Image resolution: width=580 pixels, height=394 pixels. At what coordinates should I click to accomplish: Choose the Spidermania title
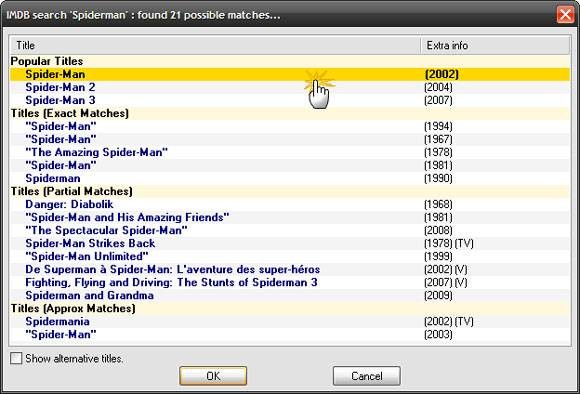click(x=57, y=321)
